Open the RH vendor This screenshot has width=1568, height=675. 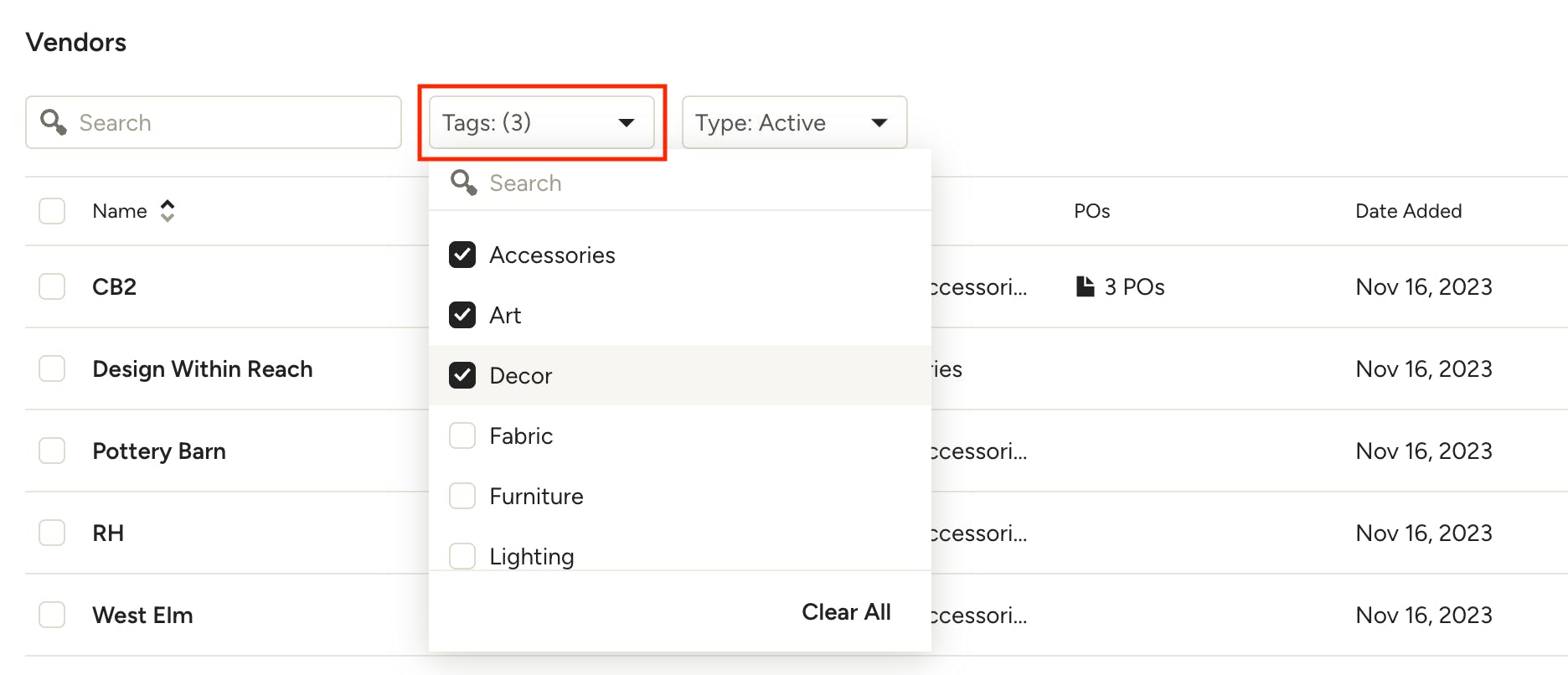pyautogui.click(x=108, y=533)
